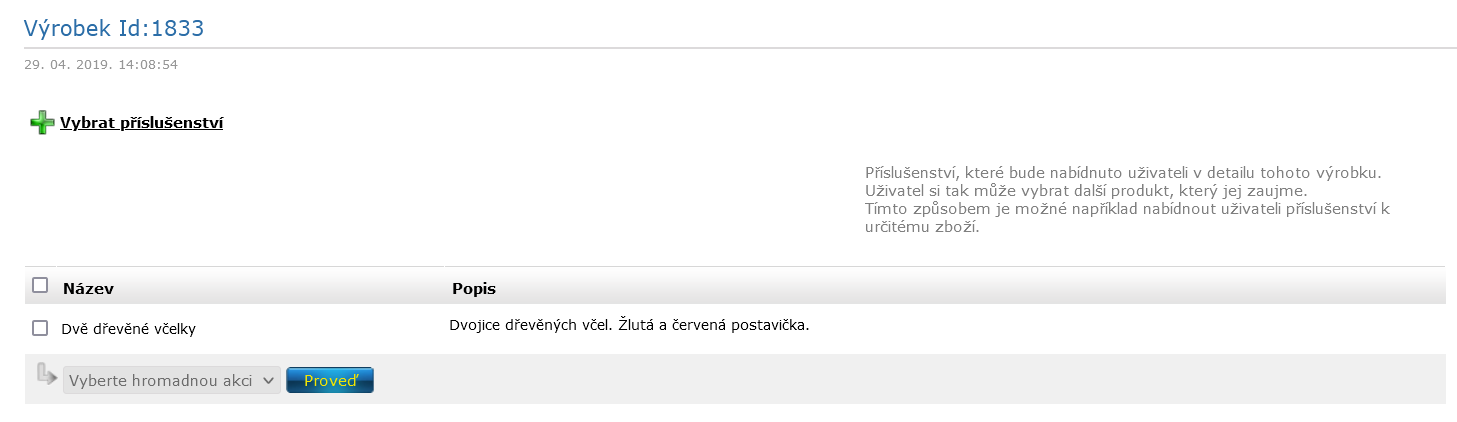Viewport: 1457px width, 422px height.
Task: Click the green plus add-accessory icon
Action: pyautogui.click(x=42, y=124)
